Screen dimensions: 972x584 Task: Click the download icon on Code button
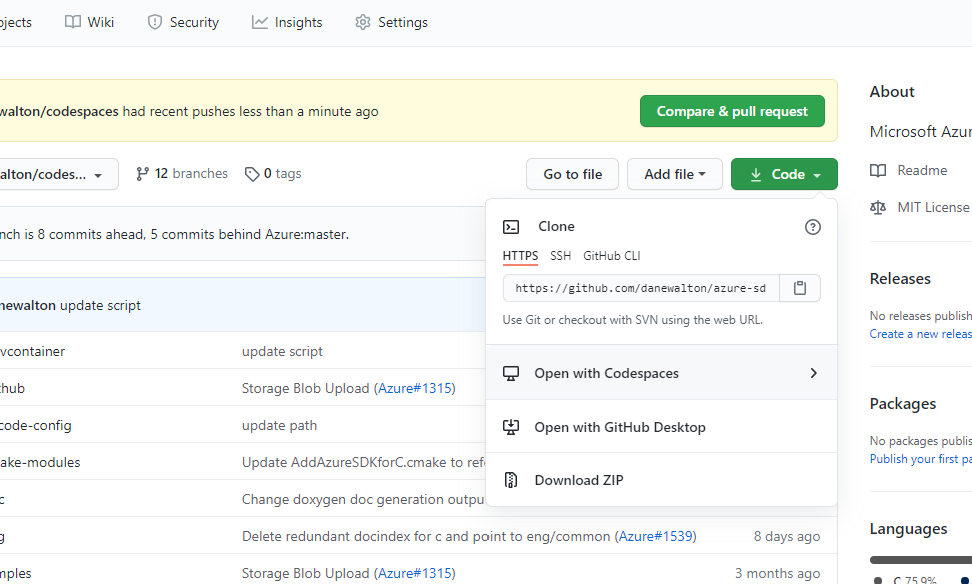click(x=756, y=175)
